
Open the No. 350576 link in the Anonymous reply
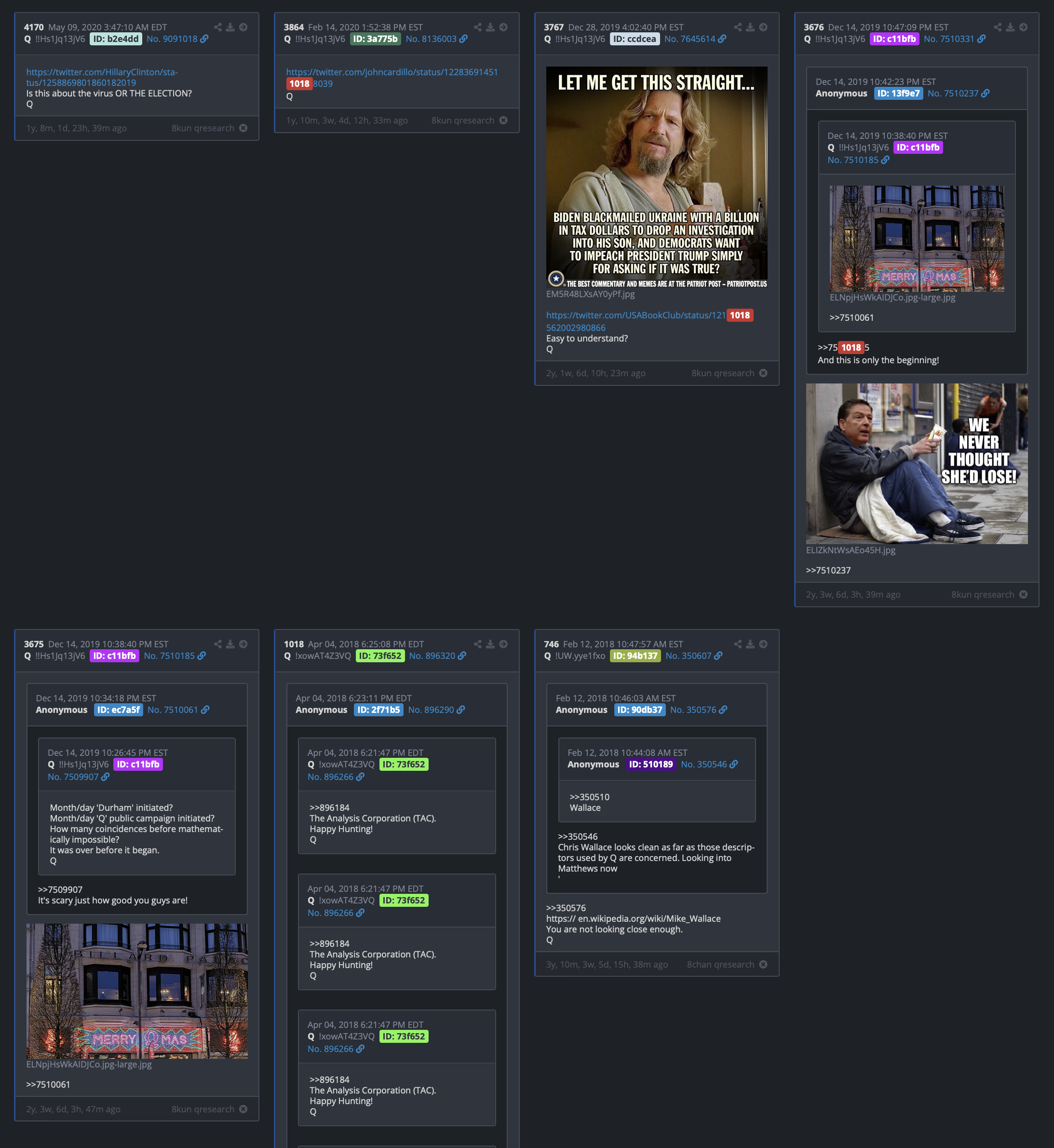(693, 710)
